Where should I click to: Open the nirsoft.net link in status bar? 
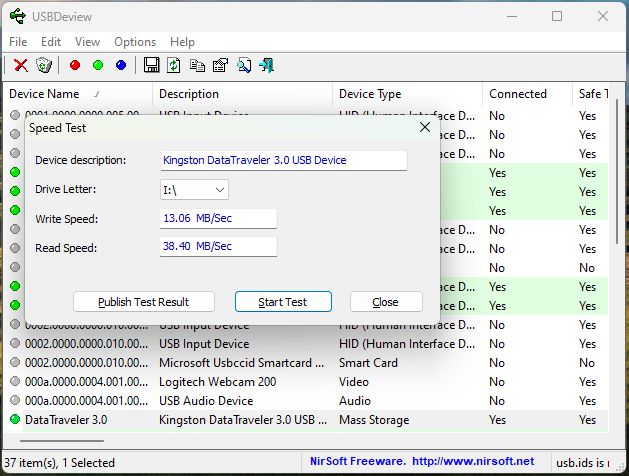[x=473, y=461]
